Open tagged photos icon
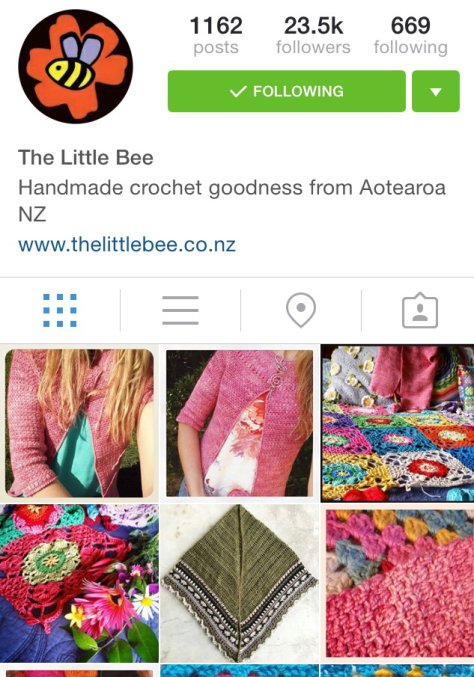The image size is (474, 677). click(420, 310)
